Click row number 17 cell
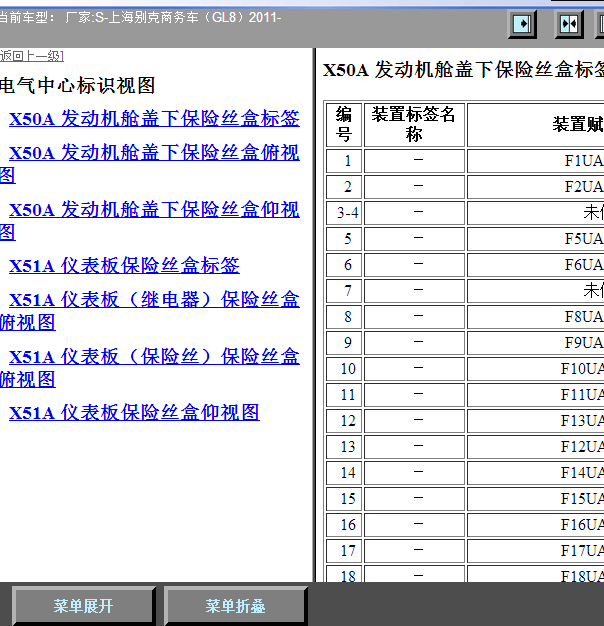This screenshot has height=626, width=604. [x=344, y=551]
